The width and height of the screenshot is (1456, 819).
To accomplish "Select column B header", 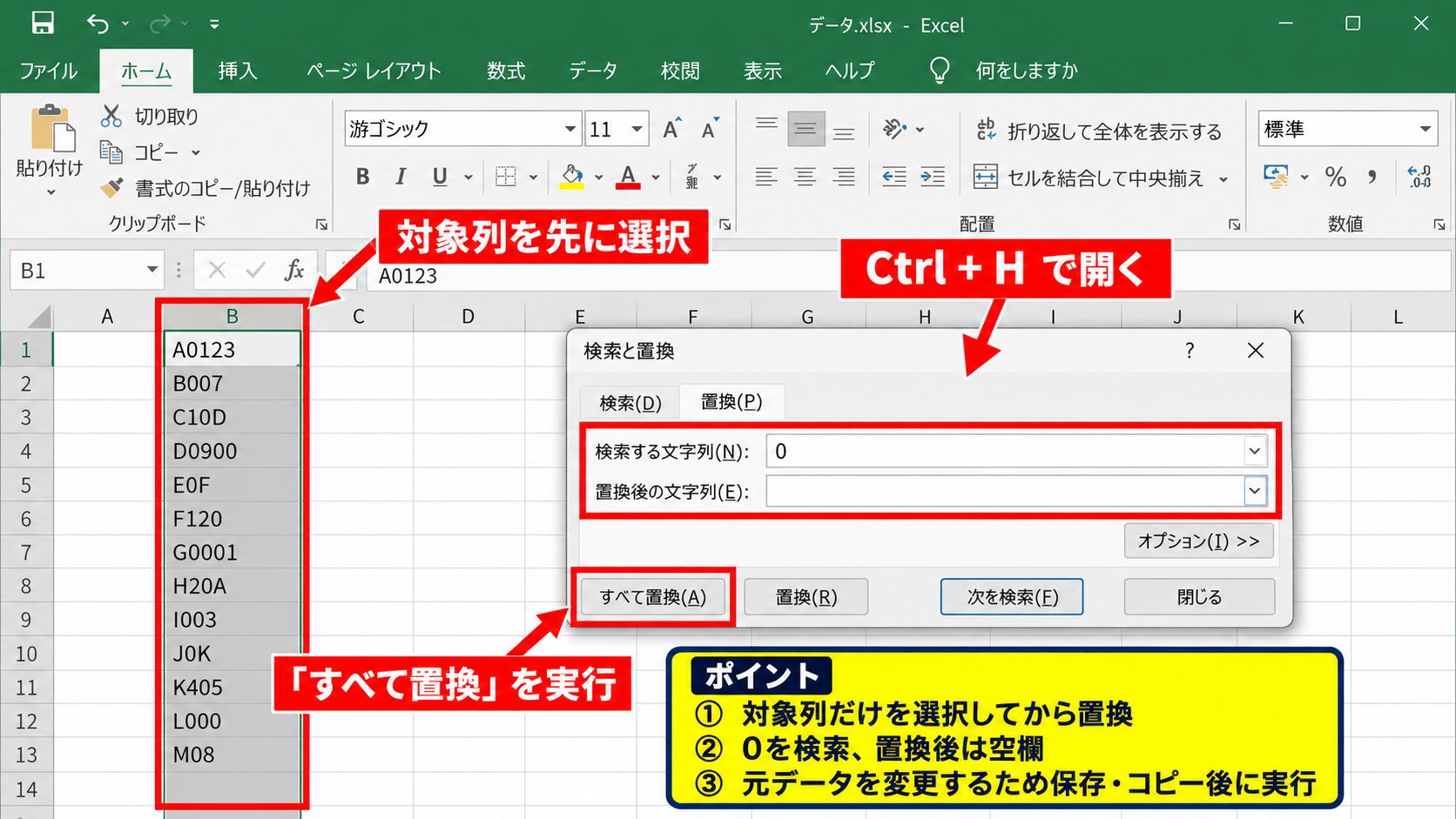I will [233, 317].
